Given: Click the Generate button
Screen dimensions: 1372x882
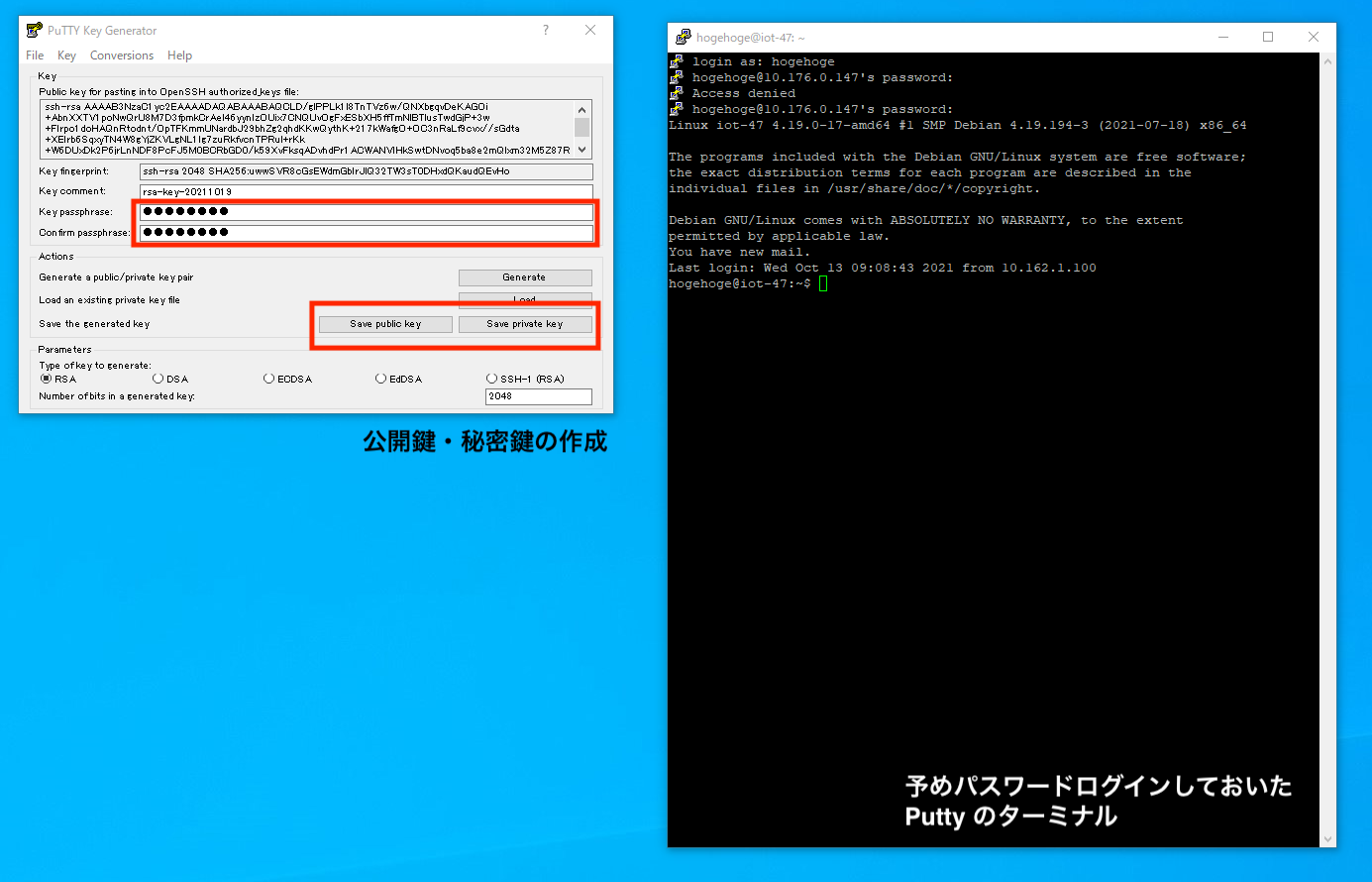Looking at the screenshot, I should coord(524,277).
